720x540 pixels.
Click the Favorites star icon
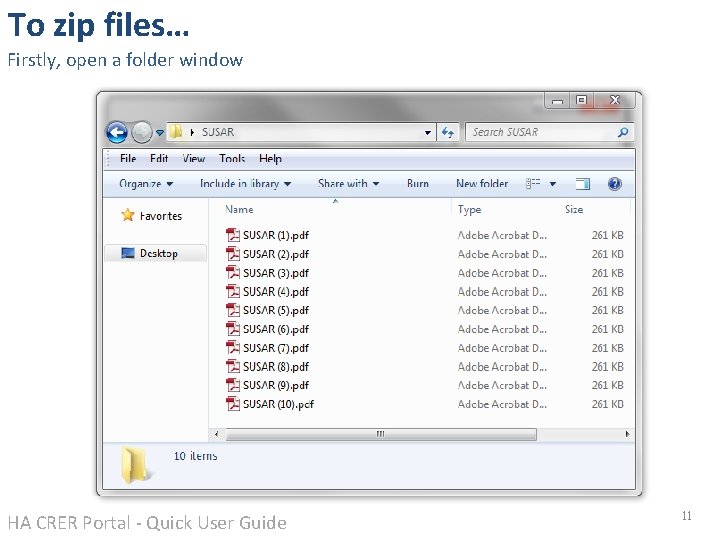[128, 215]
